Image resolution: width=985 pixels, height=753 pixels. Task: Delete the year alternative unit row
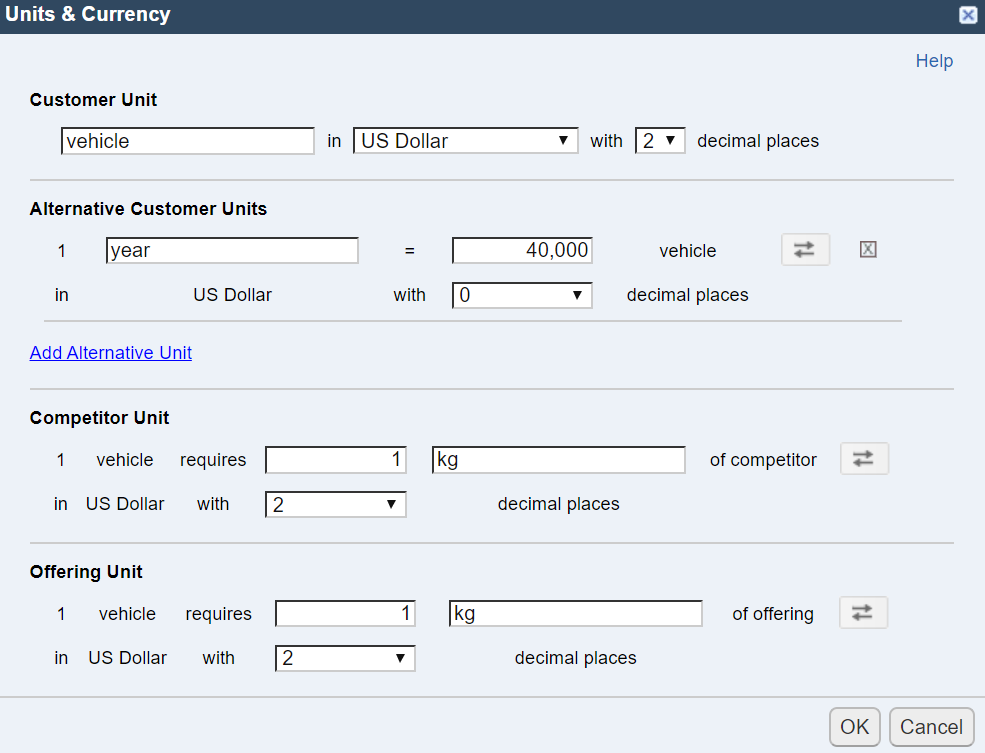coord(868,249)
